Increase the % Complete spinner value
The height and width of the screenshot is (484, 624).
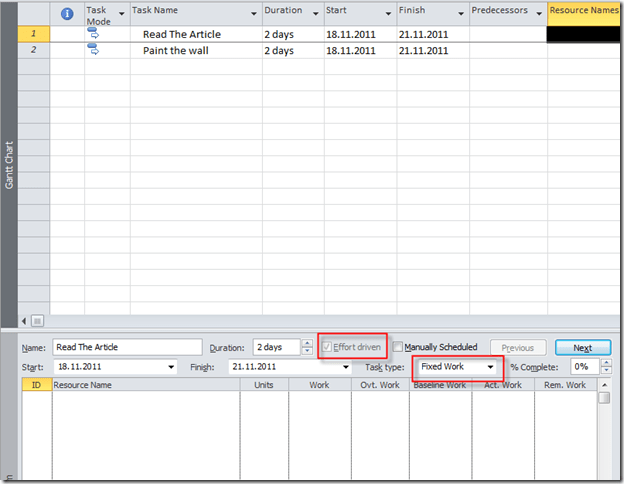coord(606,363)
